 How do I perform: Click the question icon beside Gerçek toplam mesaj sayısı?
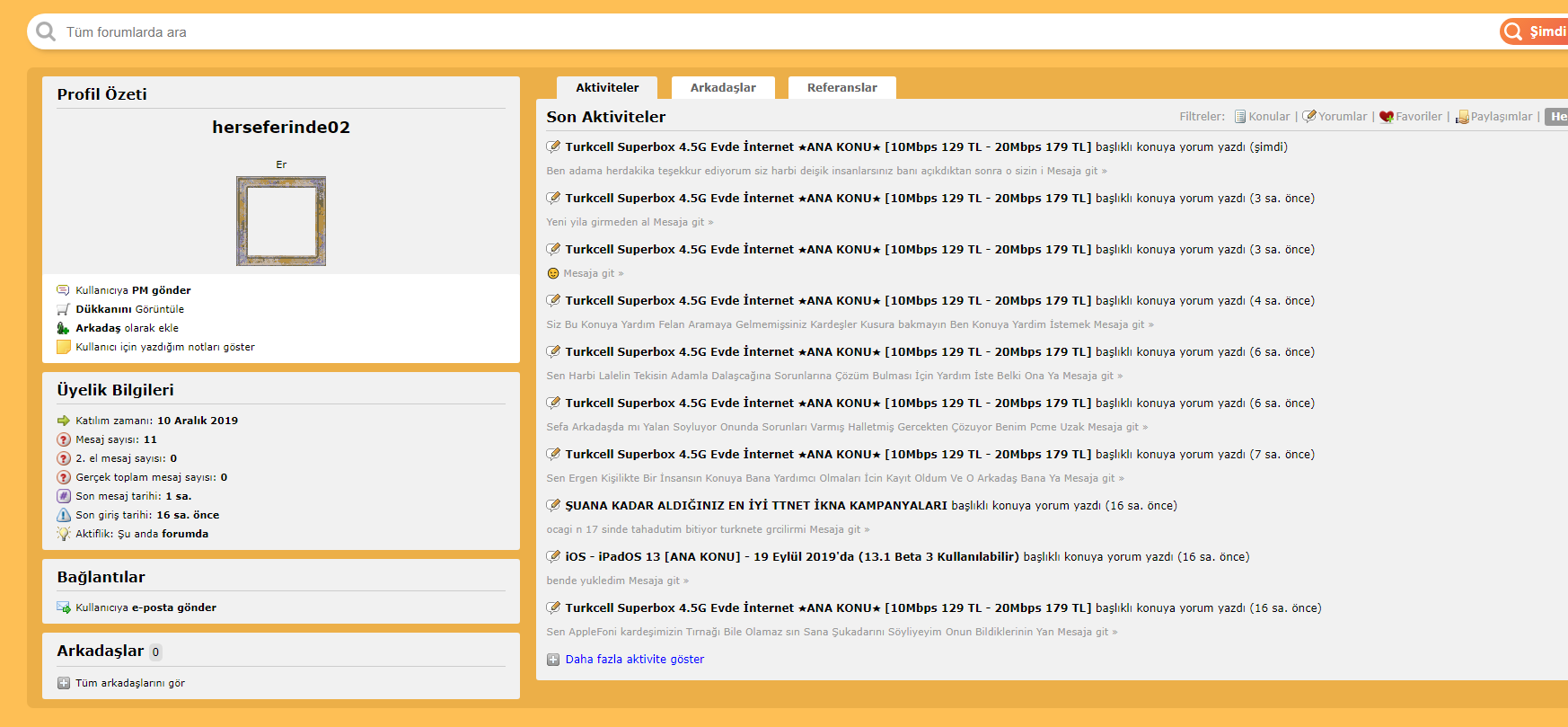63,477
